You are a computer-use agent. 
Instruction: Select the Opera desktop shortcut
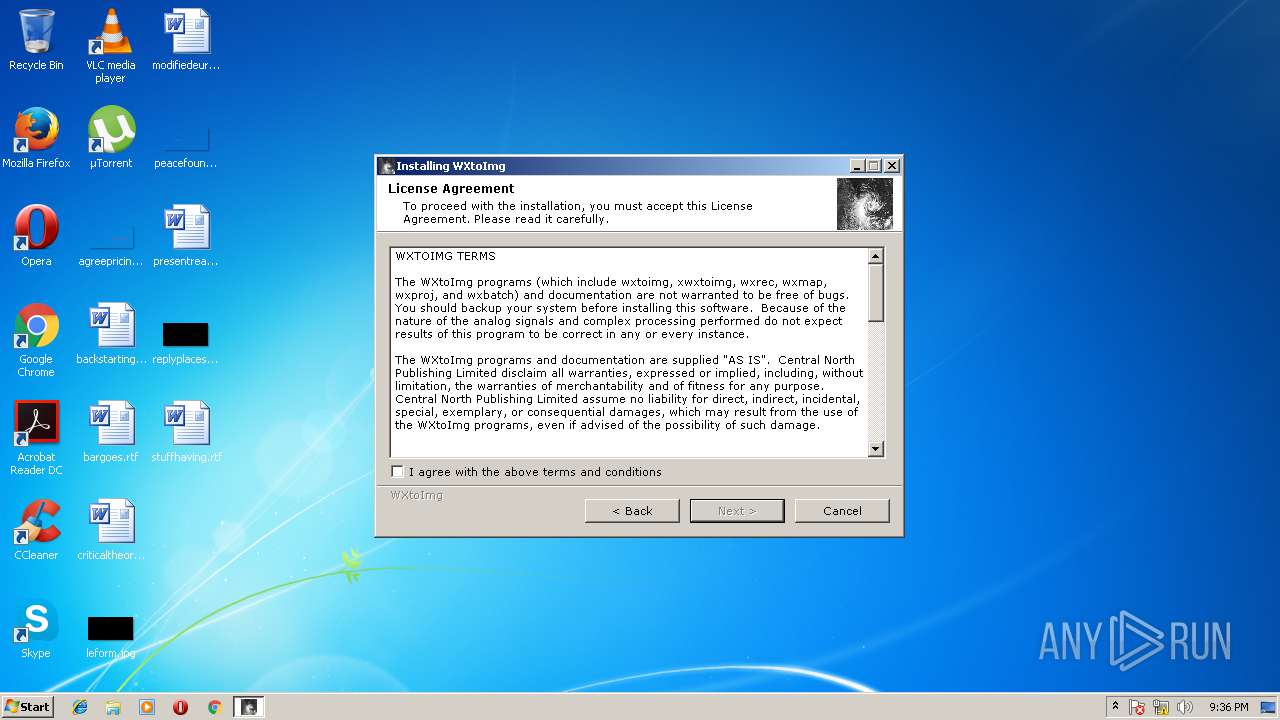coord(36,236)
